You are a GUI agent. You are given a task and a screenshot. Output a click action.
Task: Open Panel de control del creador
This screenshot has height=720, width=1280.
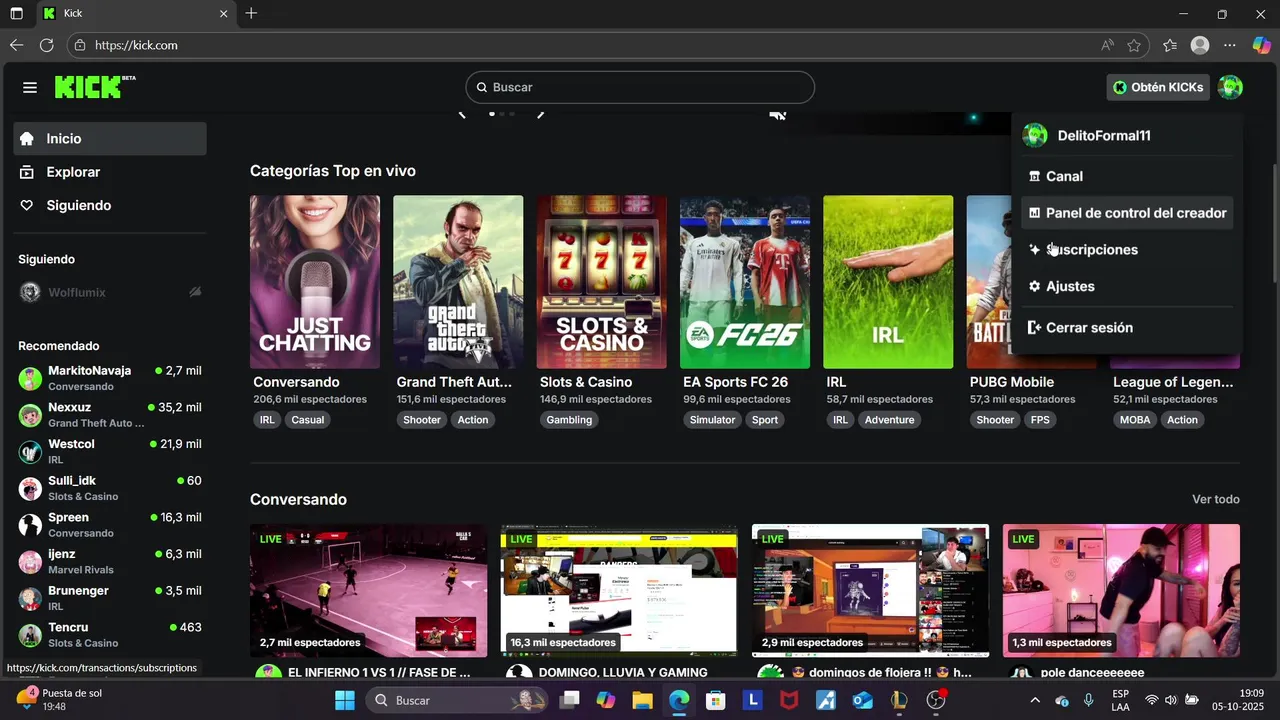click(x=1126, y=213)
